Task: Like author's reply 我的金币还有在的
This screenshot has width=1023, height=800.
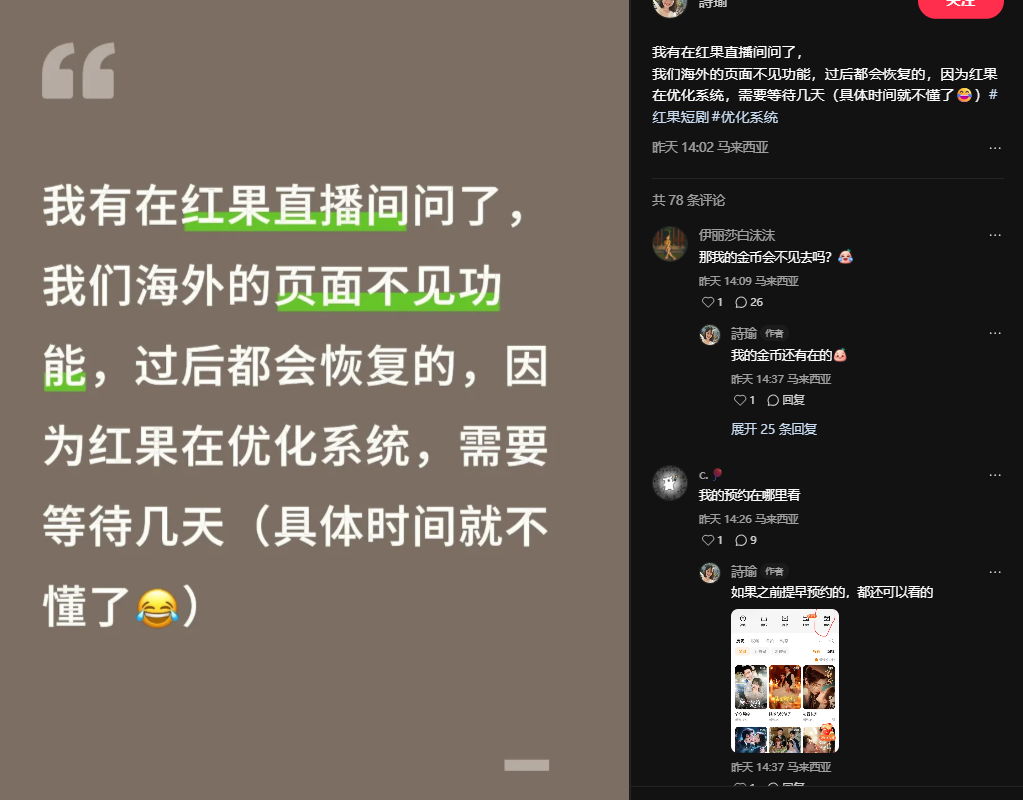Action: (x=744, y=400)
